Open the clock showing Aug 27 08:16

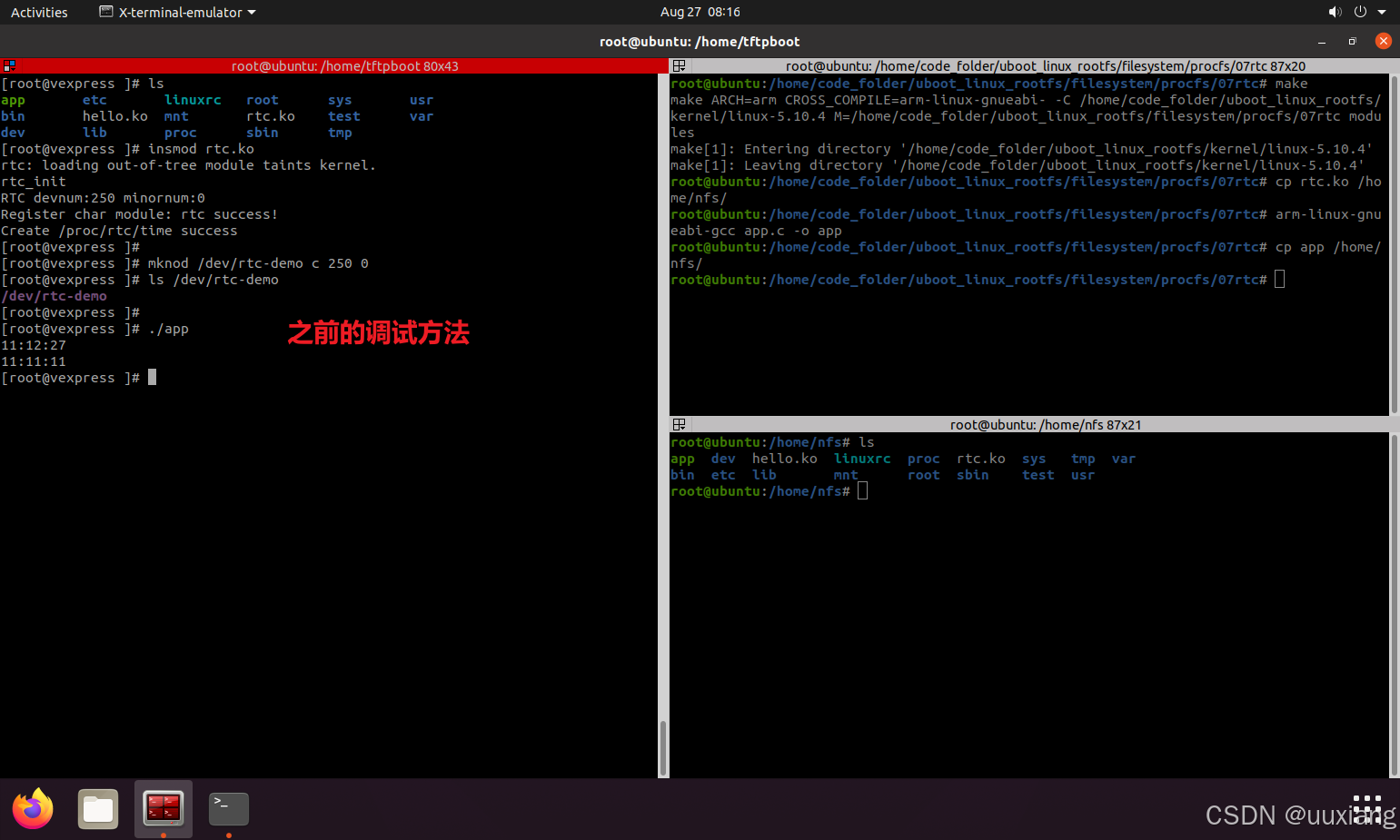tap(700, 12)
